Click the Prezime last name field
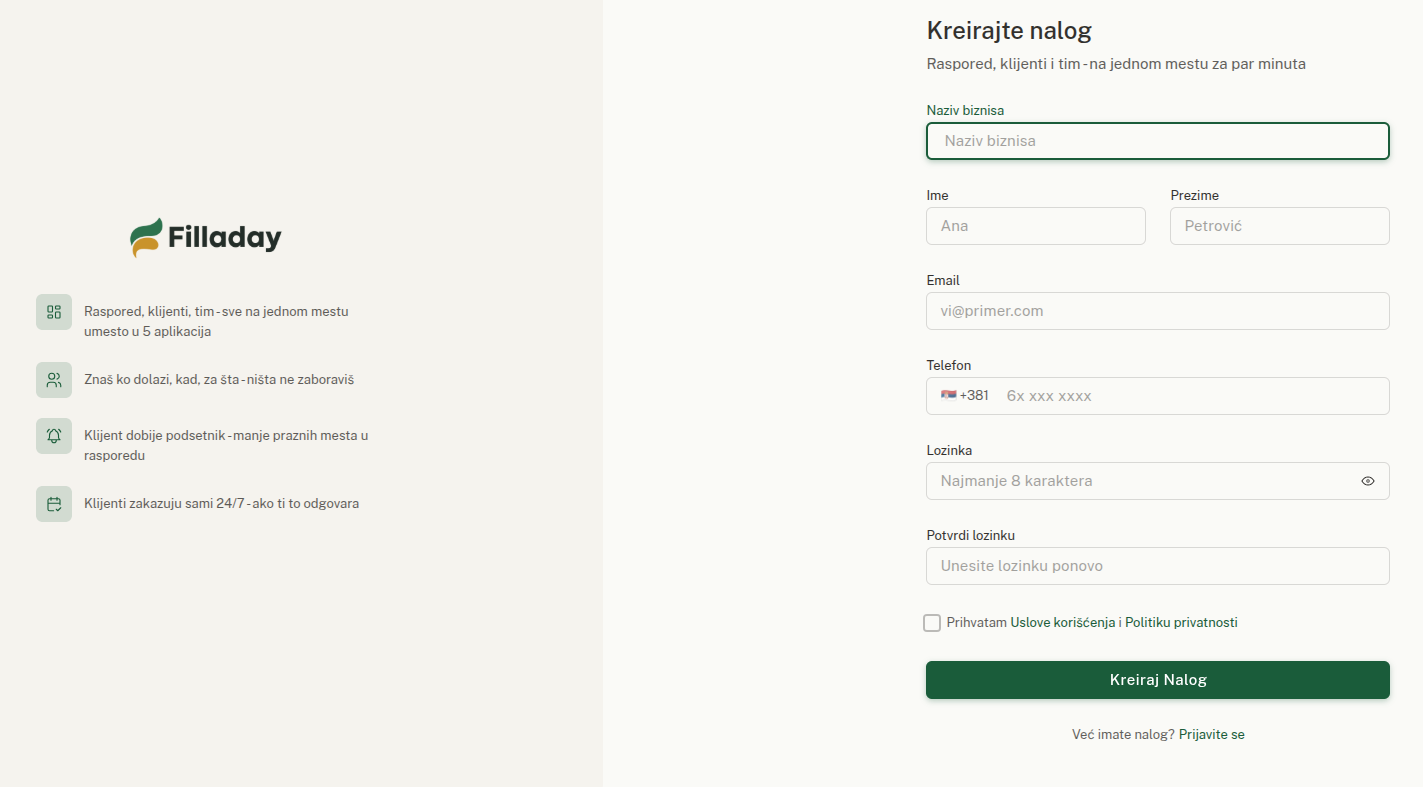This screenshot has height=787, width=1423. [x=1279, y=226]
